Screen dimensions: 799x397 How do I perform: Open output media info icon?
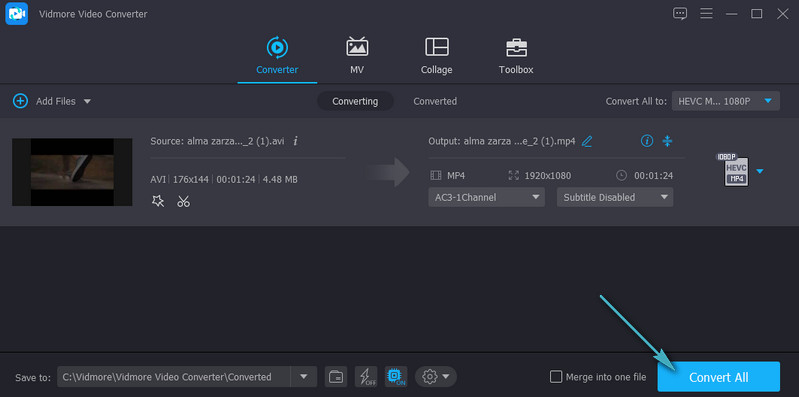[647, 141]
